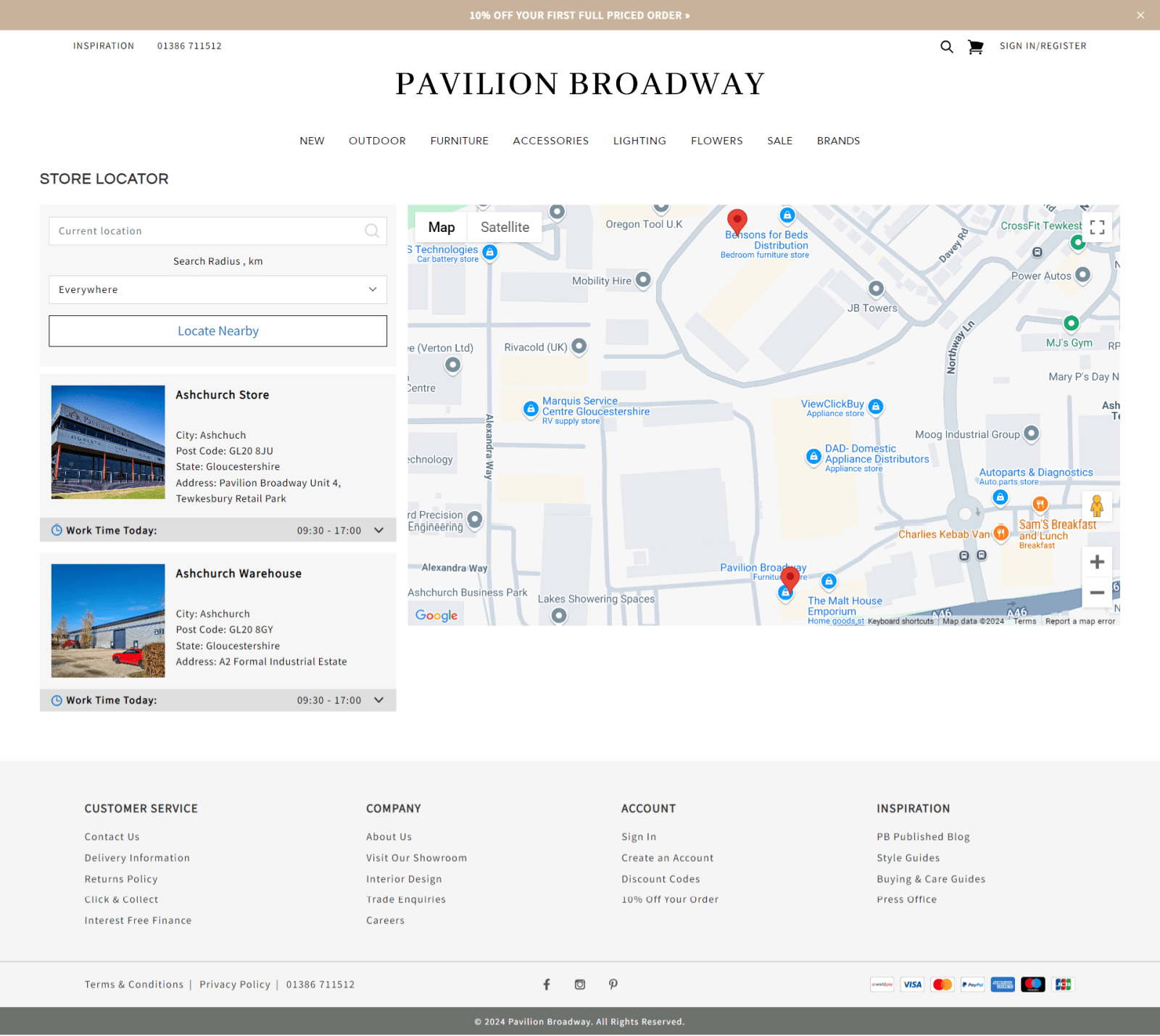Viewport: 1160px width, 1036px height.
Task: Open the FURNITURE menu
Action: click(x=459, y=141)
